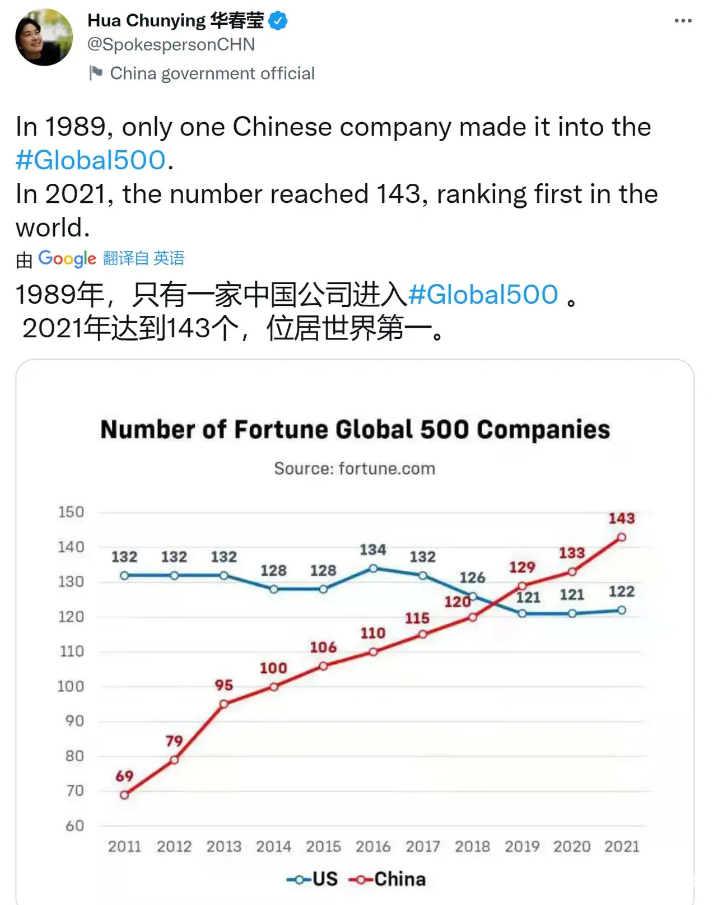The width and height of the screenshot is (713, 905).
Task: Click Hua Chunying's profile avatar
Action: 43,38
